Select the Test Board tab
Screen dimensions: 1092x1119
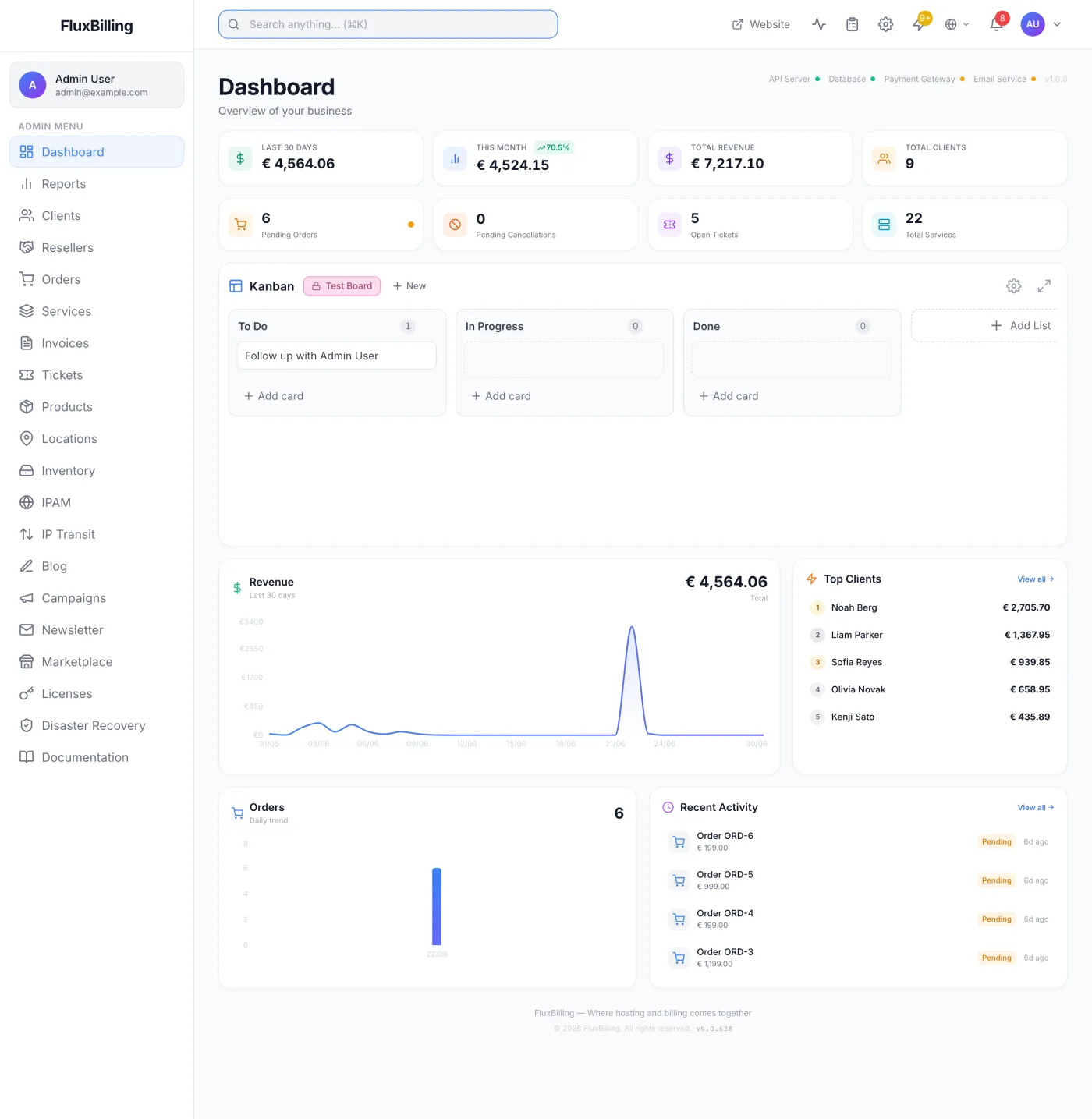click(342, 286)
